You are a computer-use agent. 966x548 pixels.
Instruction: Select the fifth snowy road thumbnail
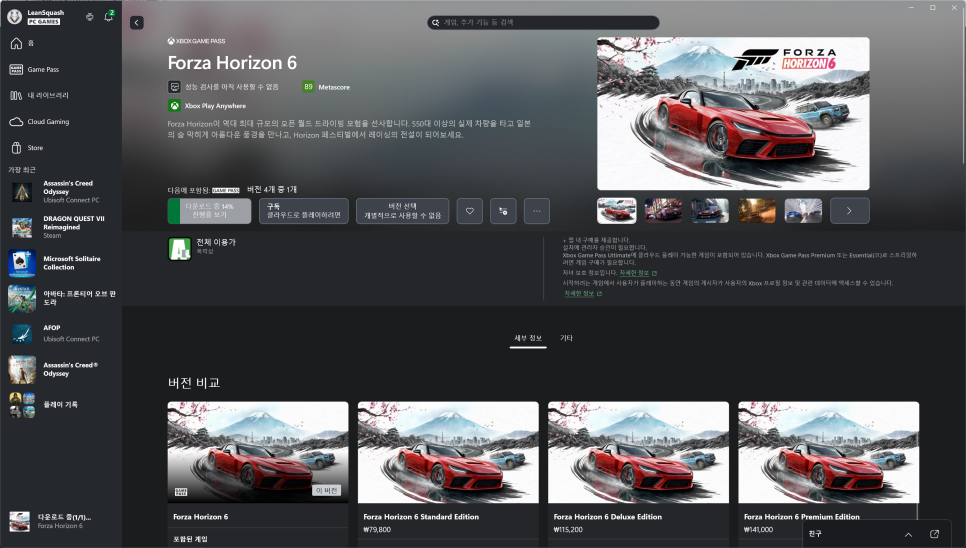click(x=803, y=211)
